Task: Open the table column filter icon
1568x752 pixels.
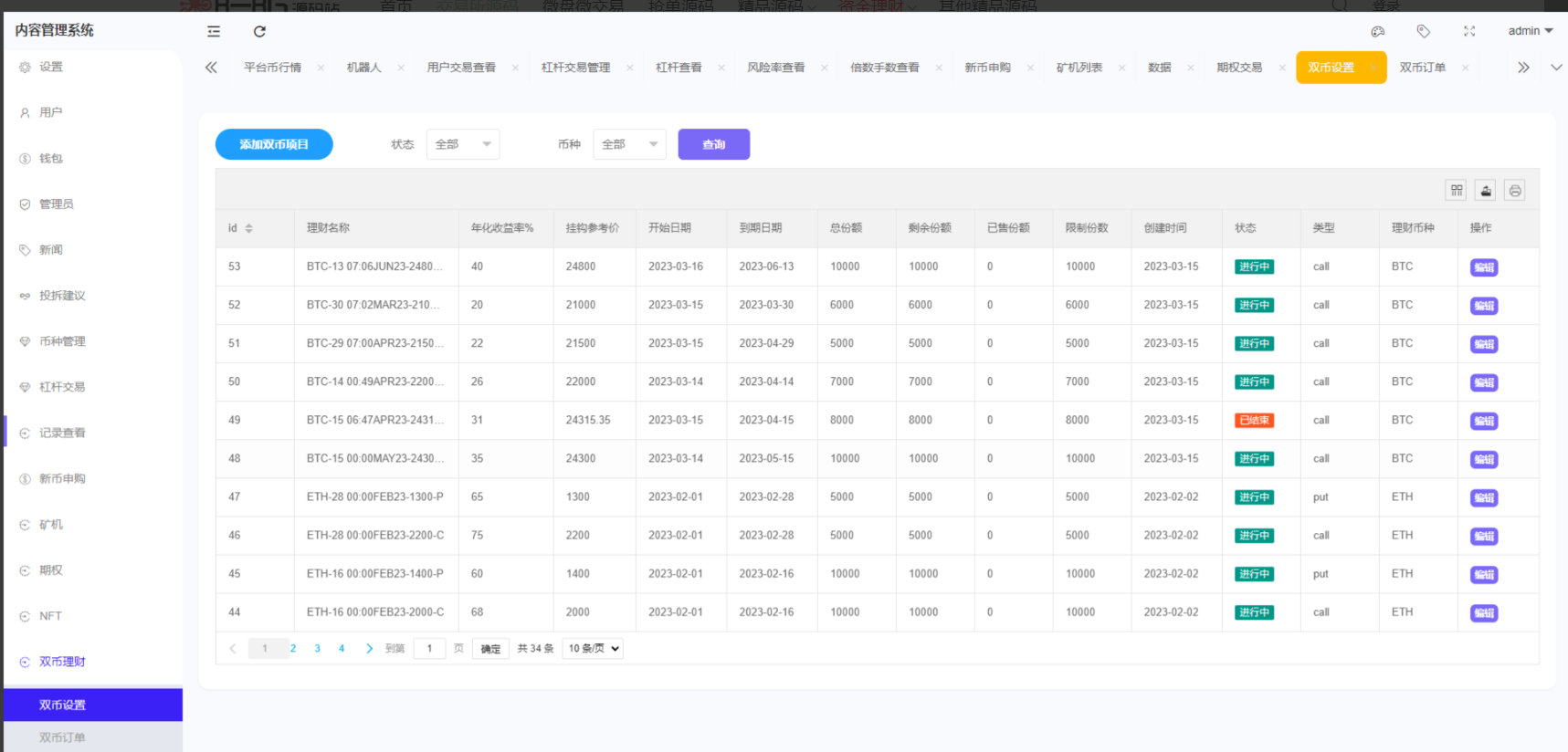Action: pos(1457,190)
